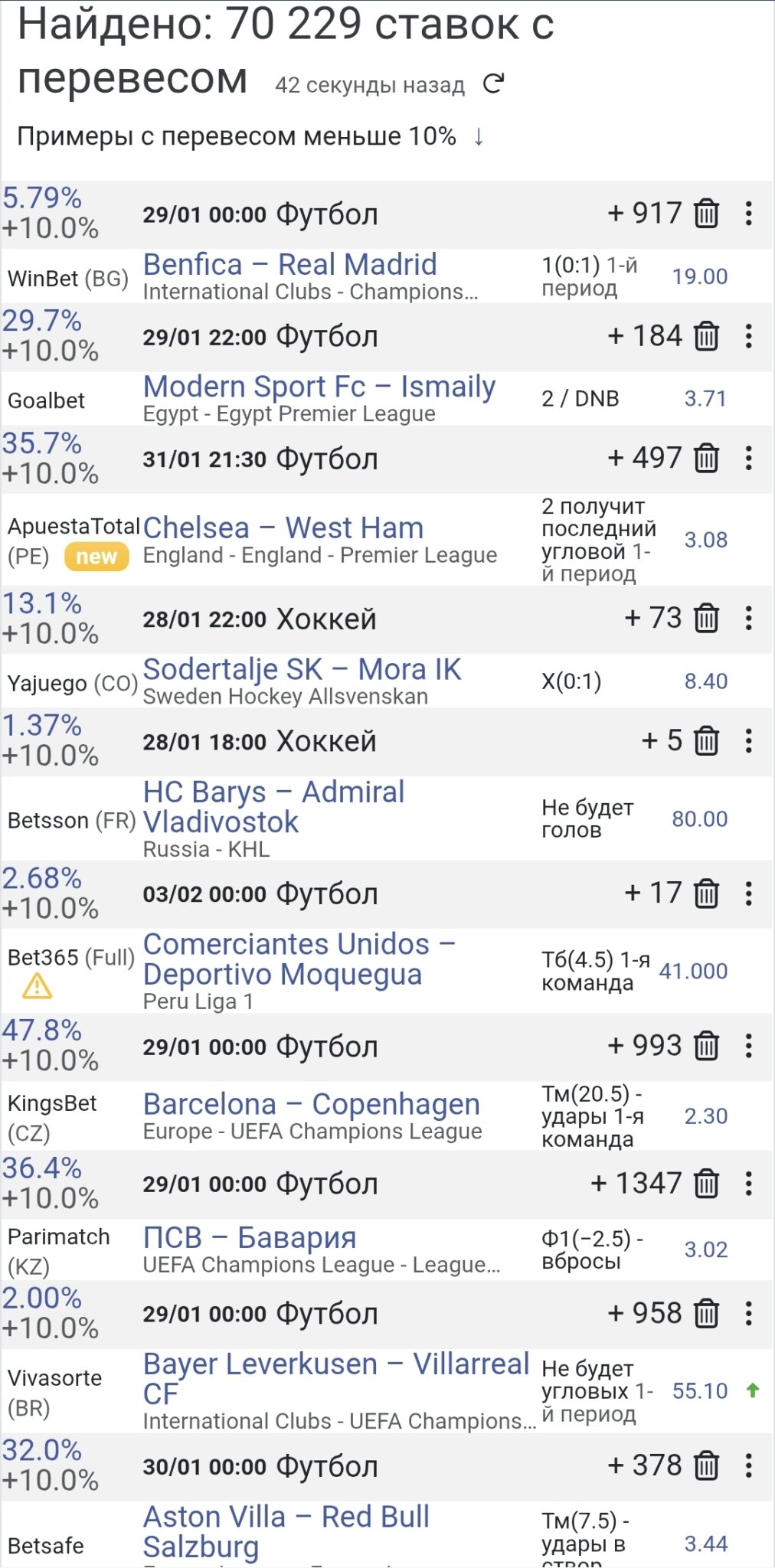Screen dimensions: 775x1568
Task: Open three-dot menu for Comerciantes Unidos row
Action: tap(749, 893)
